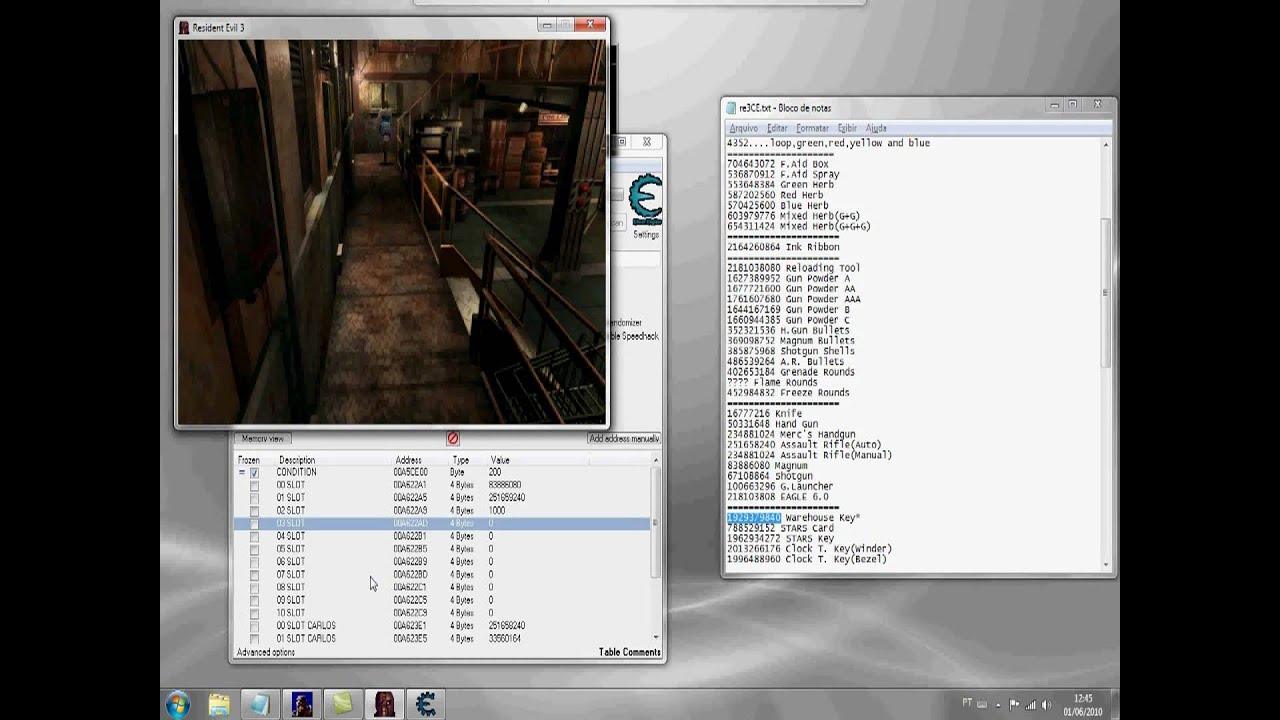Viewport: 1280px width, 720px height.
Task: Freeze the 00 SLOT CARLOS address
Action: point(254,626)
